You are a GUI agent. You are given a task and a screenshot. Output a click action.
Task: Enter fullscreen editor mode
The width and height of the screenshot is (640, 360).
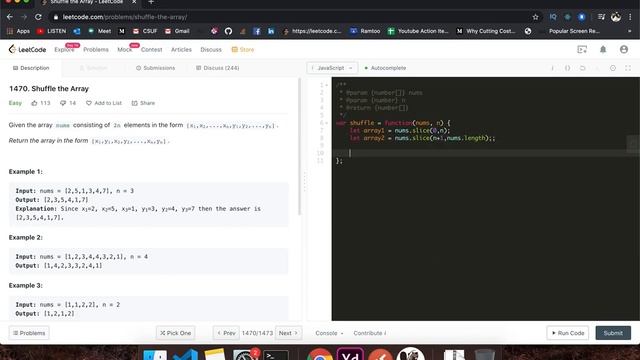pos(628,68)
